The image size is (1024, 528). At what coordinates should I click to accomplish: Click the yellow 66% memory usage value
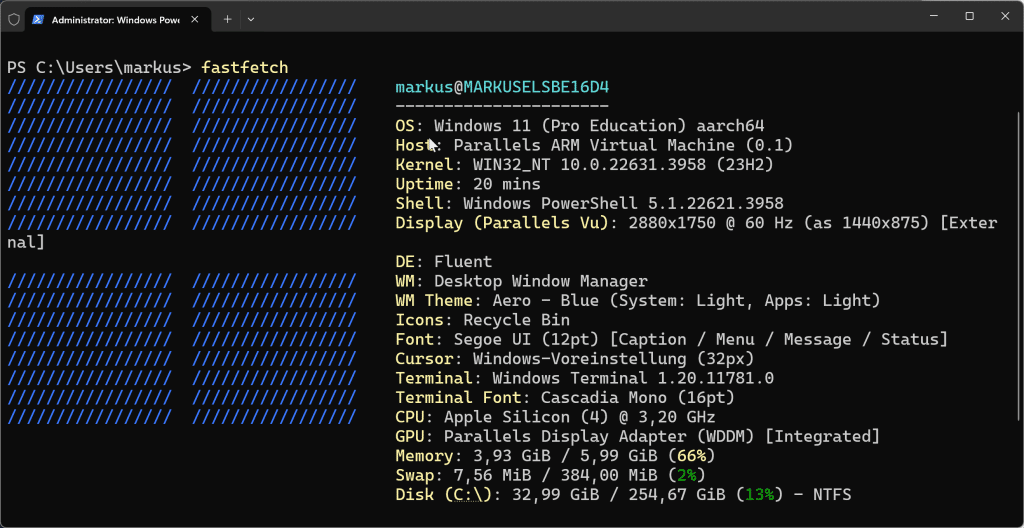pyautogui.click(x=692, y=455)
